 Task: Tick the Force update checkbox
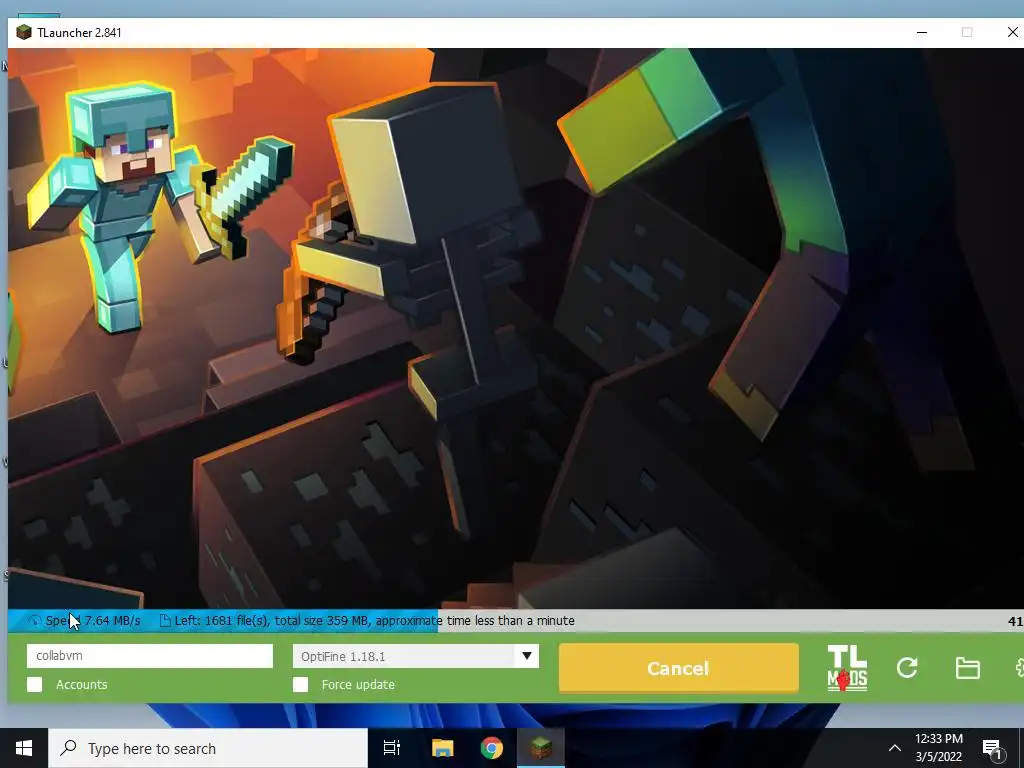(x=300, y=684)
